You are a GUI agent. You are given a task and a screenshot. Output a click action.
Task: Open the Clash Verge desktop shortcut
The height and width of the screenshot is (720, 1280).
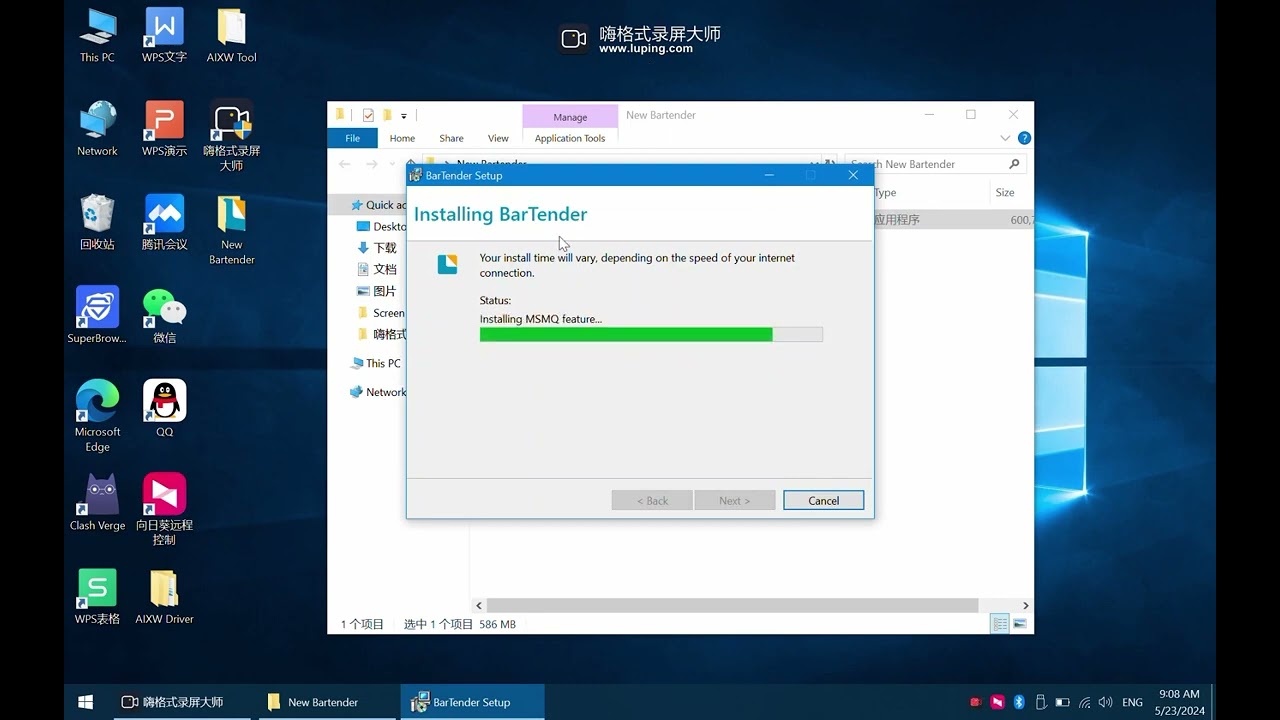click(97, 502)
